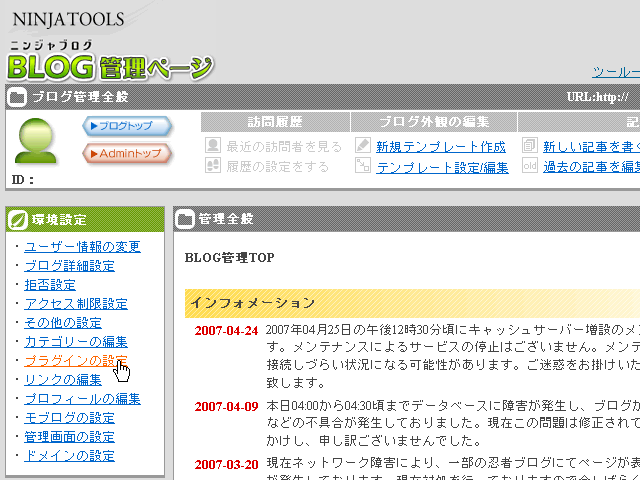Open テンプレート設定/編集 link

[442, 167]
